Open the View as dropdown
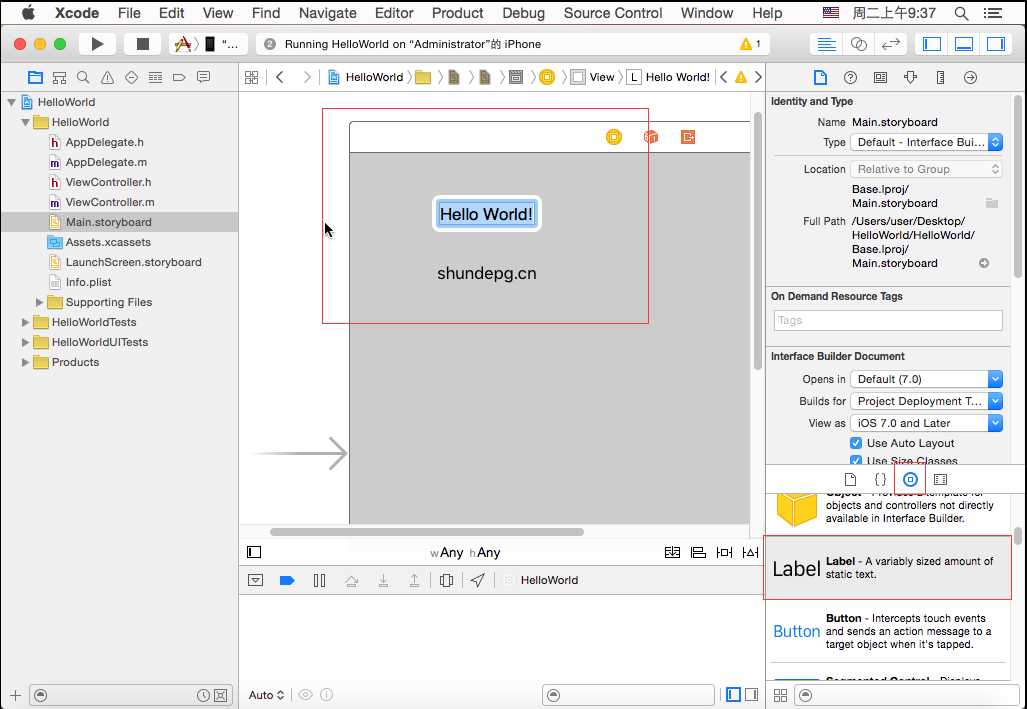1027x709 pixels. coord(926,423)
